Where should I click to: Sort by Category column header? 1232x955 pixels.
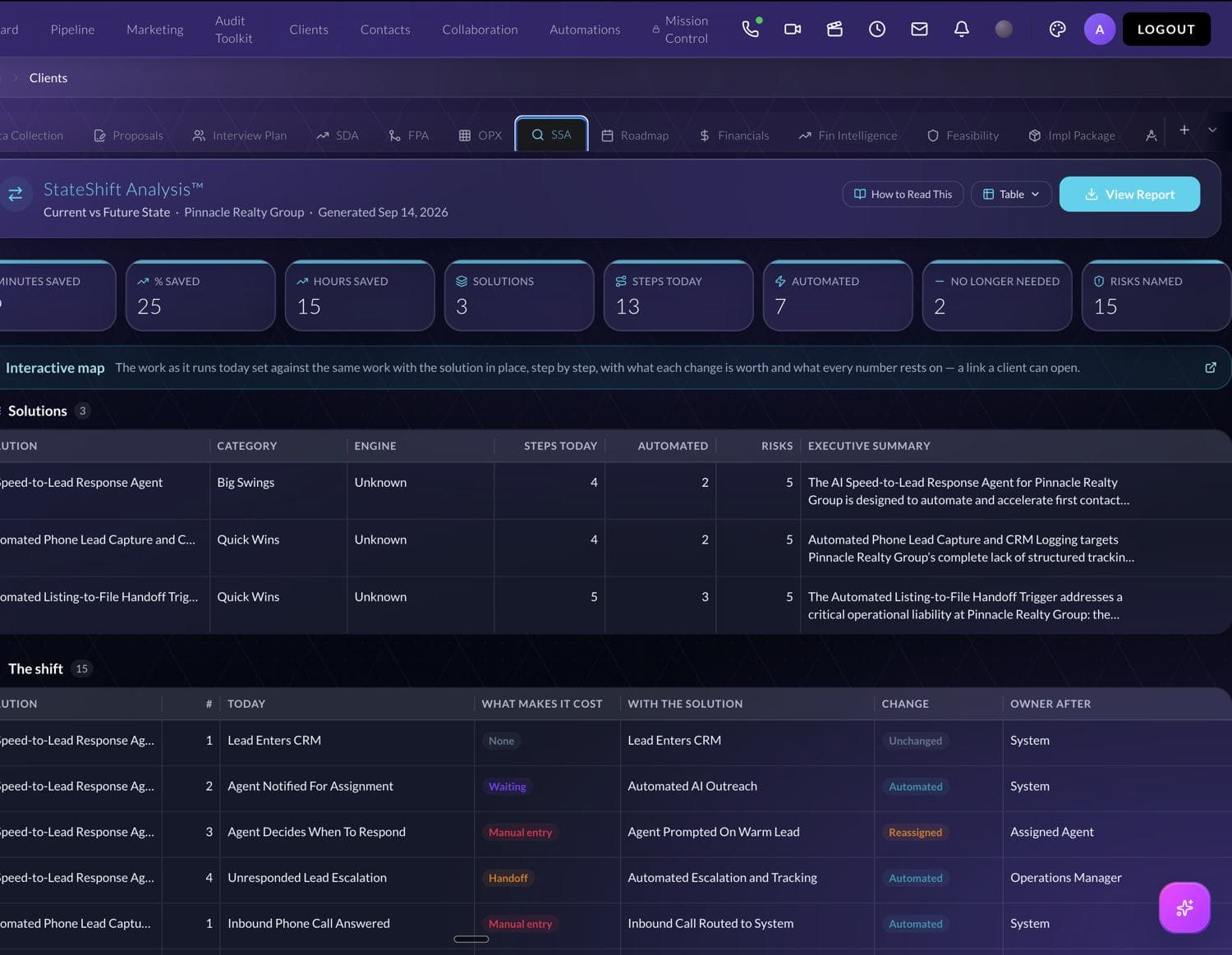coord(246,446)
